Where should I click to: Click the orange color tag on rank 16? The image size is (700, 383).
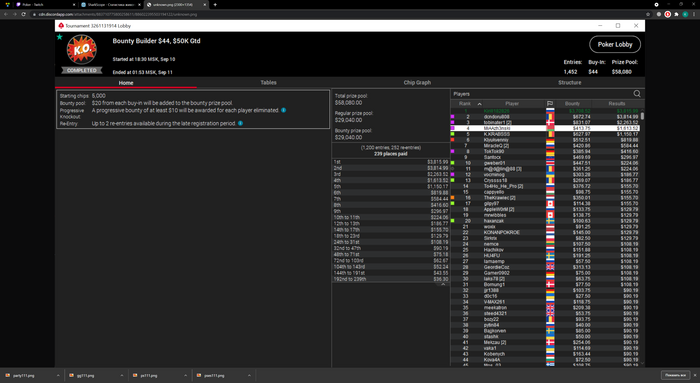453,198
